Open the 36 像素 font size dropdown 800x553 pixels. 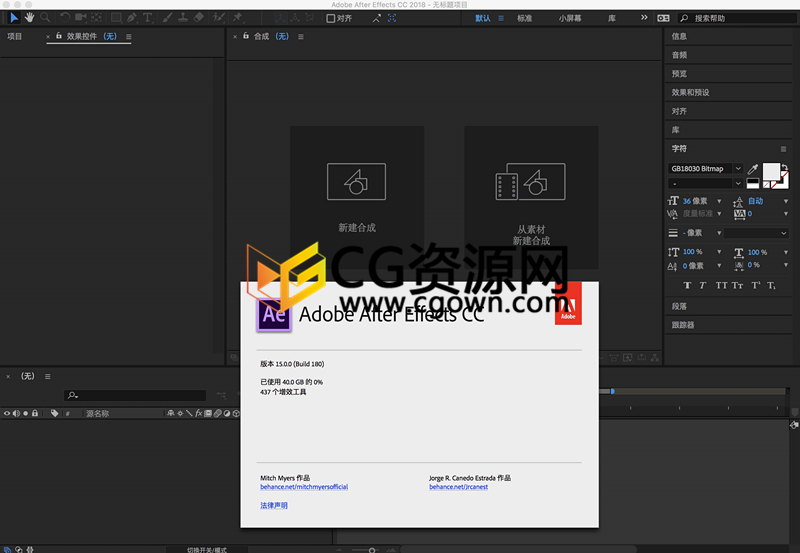point(719,201)
